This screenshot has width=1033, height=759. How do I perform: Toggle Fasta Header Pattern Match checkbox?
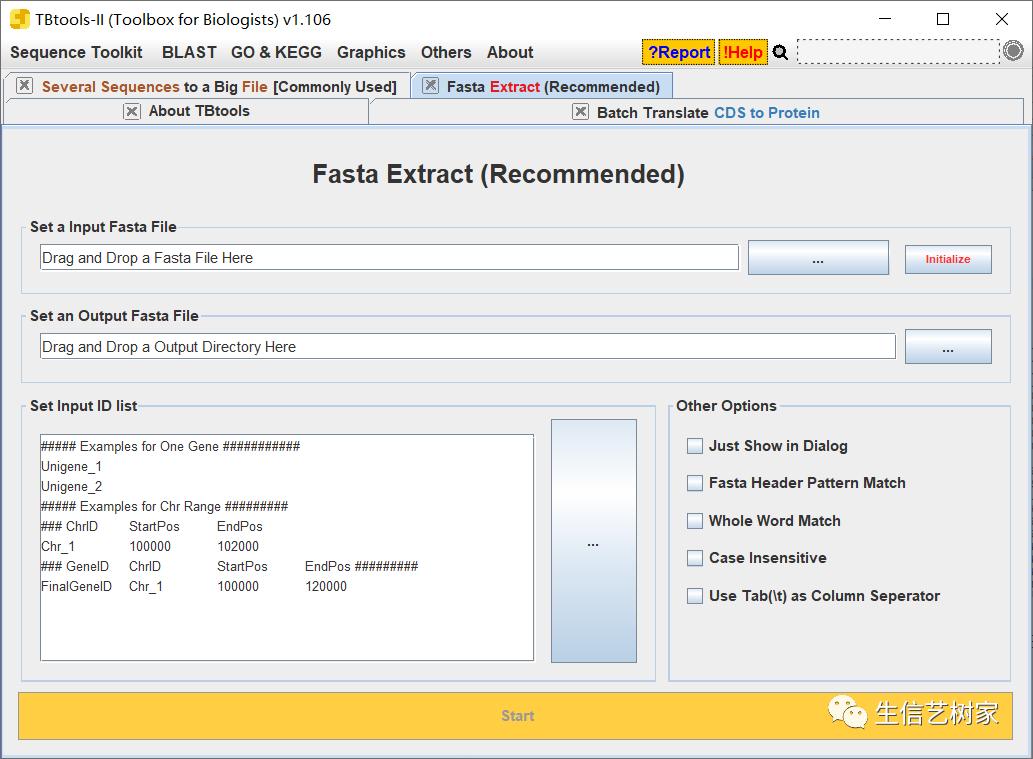point(695,483)
